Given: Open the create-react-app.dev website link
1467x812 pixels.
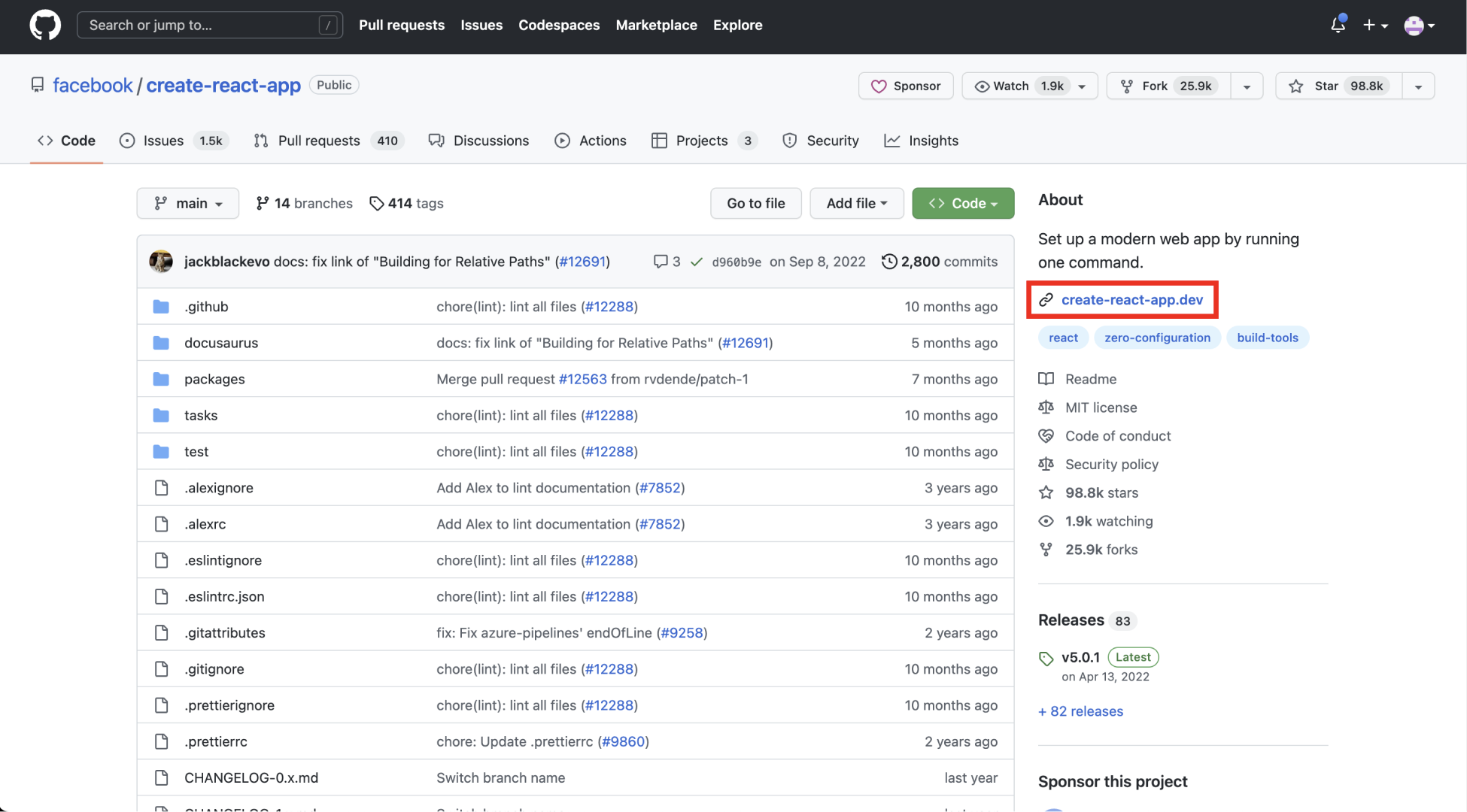Looking at the screenshot, I should click(1131, 299).
